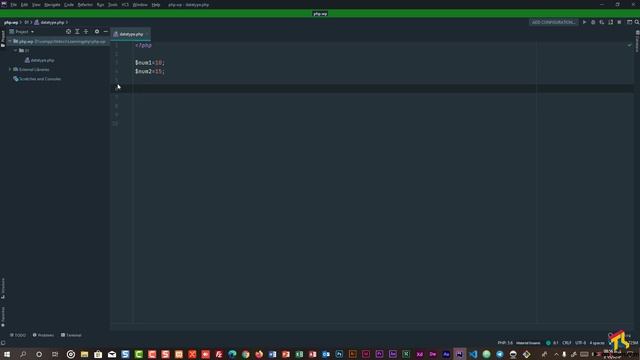Toggle the Database tool window on right edge

[637, 41]
